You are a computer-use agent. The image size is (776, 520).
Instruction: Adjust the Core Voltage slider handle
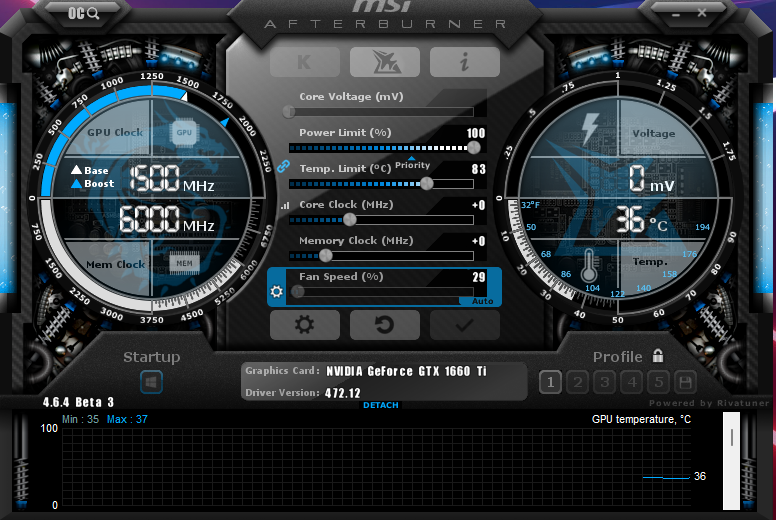(x=289, y=112)
